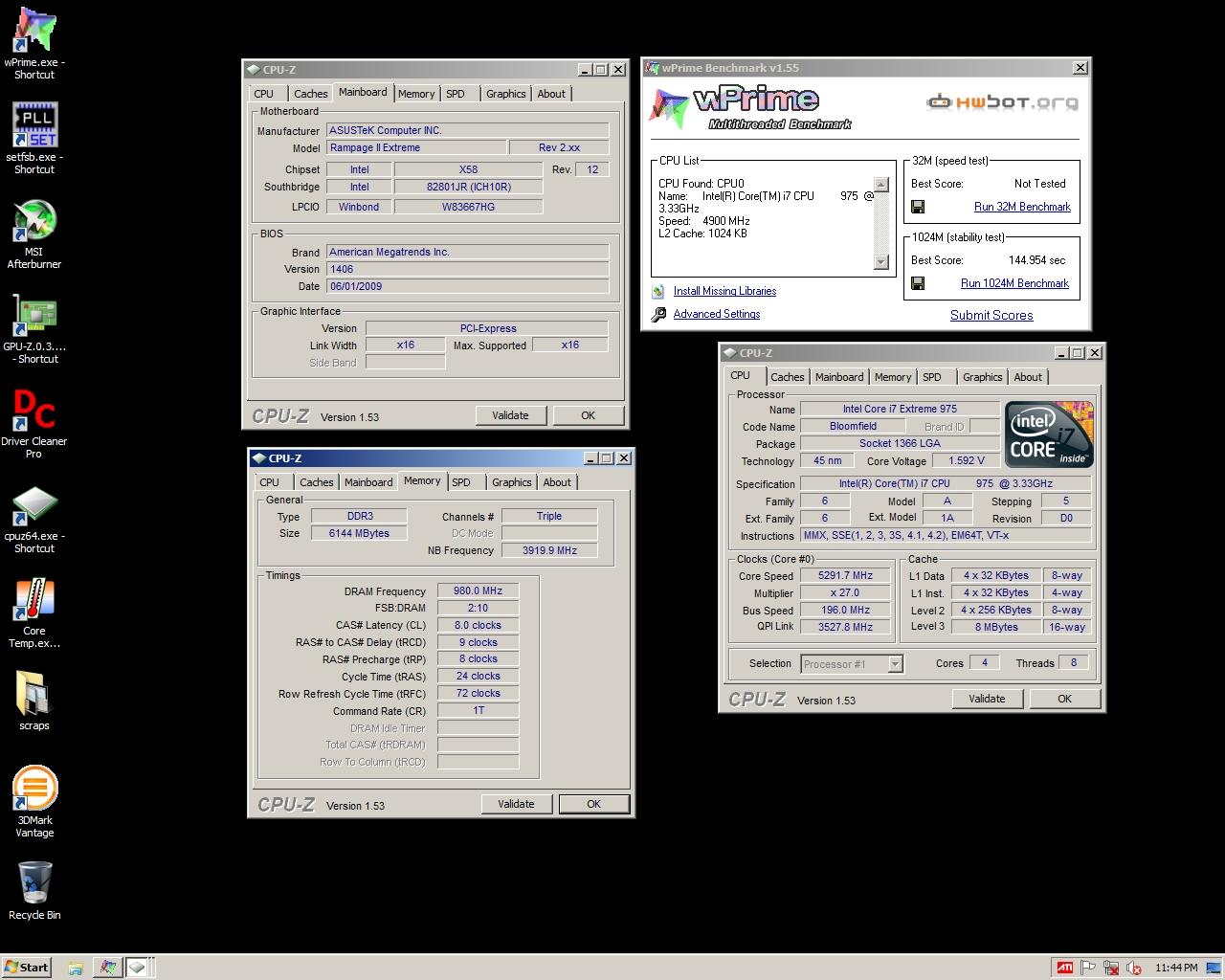Viewport: 1225px width, 980px height.
Task: Launch MSI Afterburner from the desktop
Action: (34, 234)
